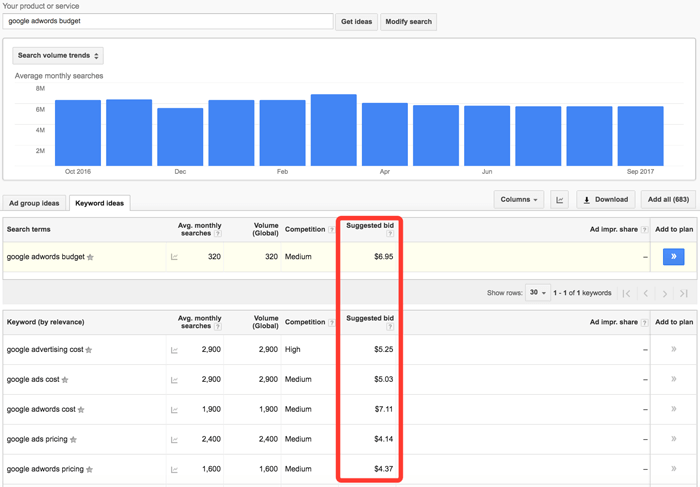Click the $6.95 suggested bid value

tap(383, 257)
